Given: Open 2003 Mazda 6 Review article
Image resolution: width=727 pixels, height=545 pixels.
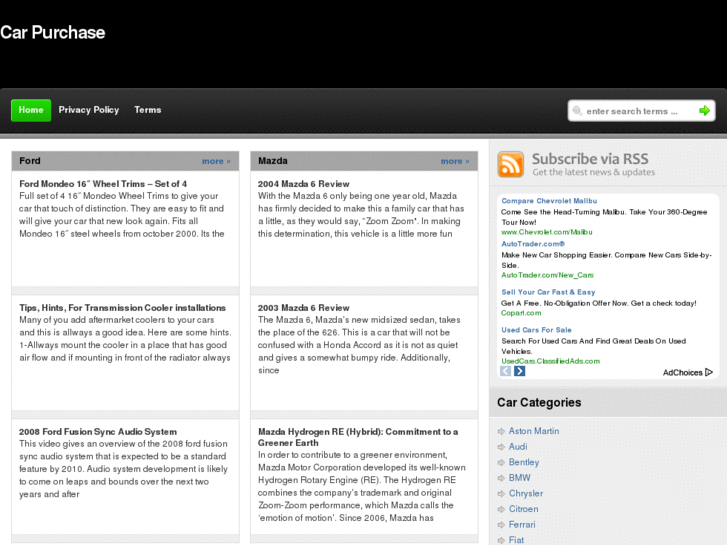Looking at the screenshot, I should tap(304, 308).
